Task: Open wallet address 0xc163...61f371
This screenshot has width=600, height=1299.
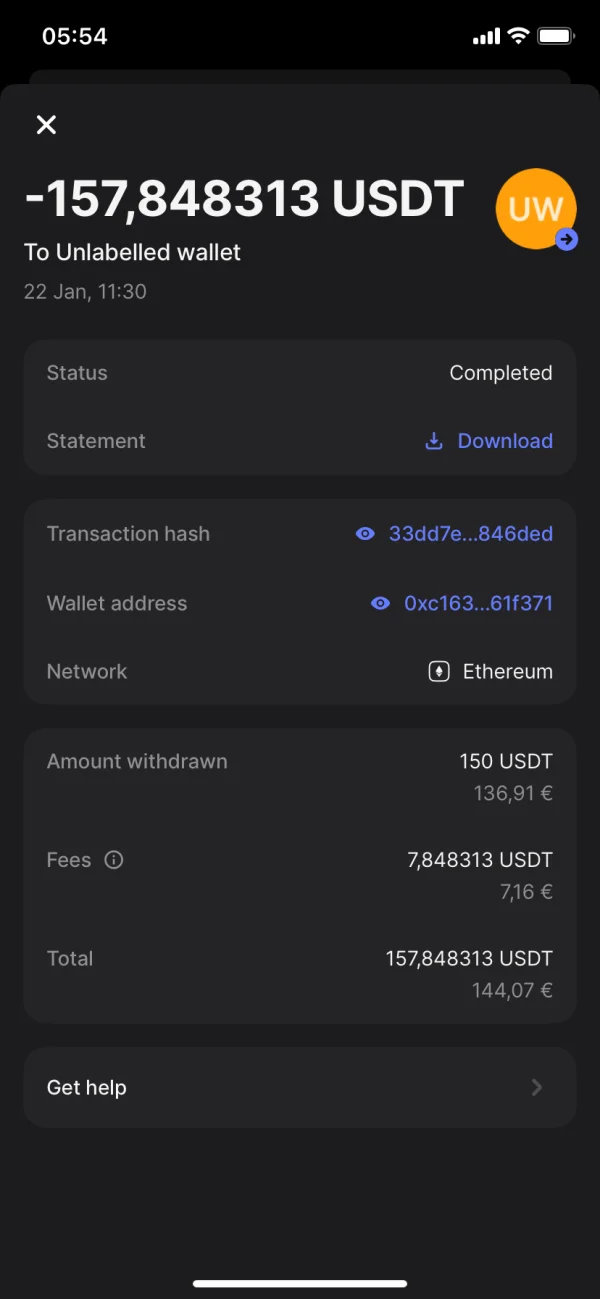Action: point(478,604)
